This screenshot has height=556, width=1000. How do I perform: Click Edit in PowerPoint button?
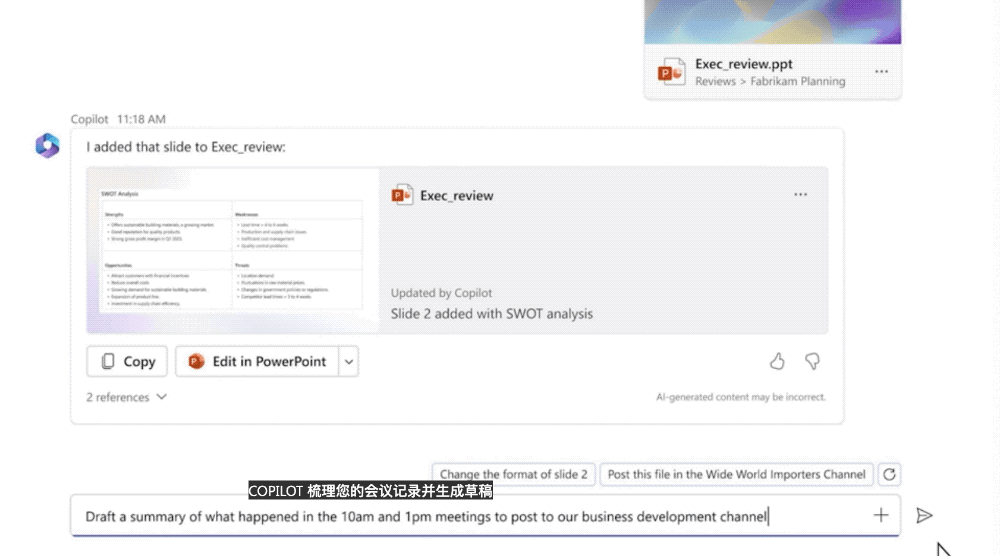(257, 362)
